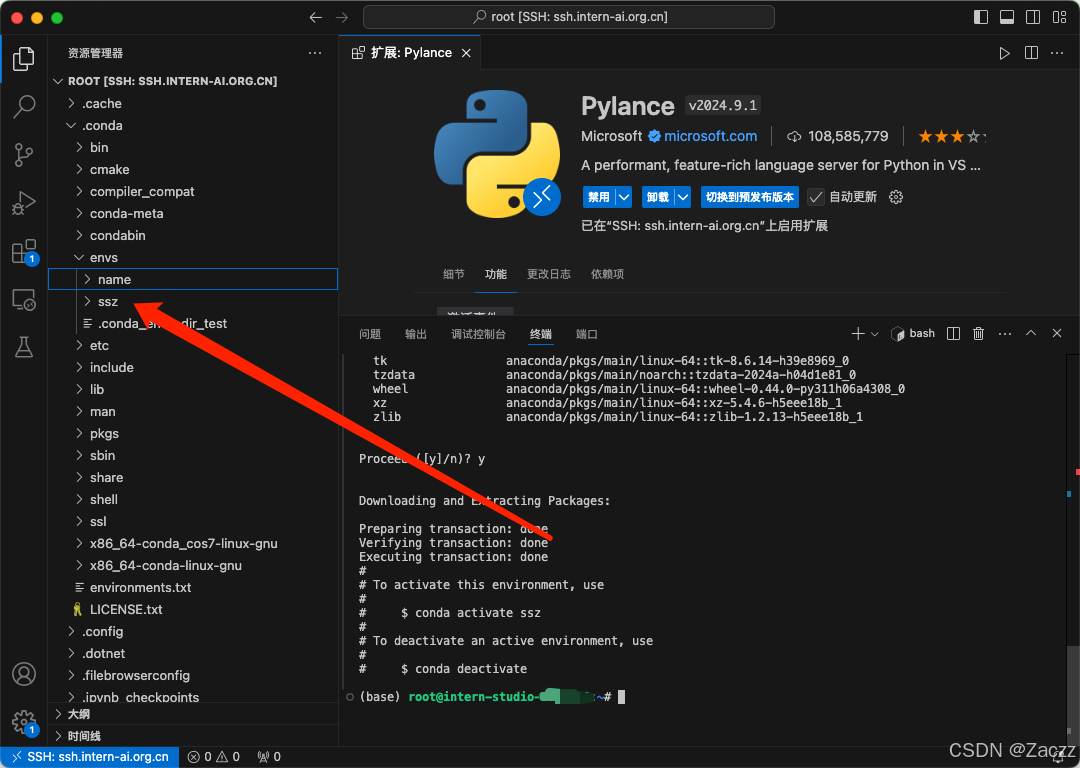Screen dimensions: 1080x768
Task: Select the Changelog tab
Action: (549, 274)
